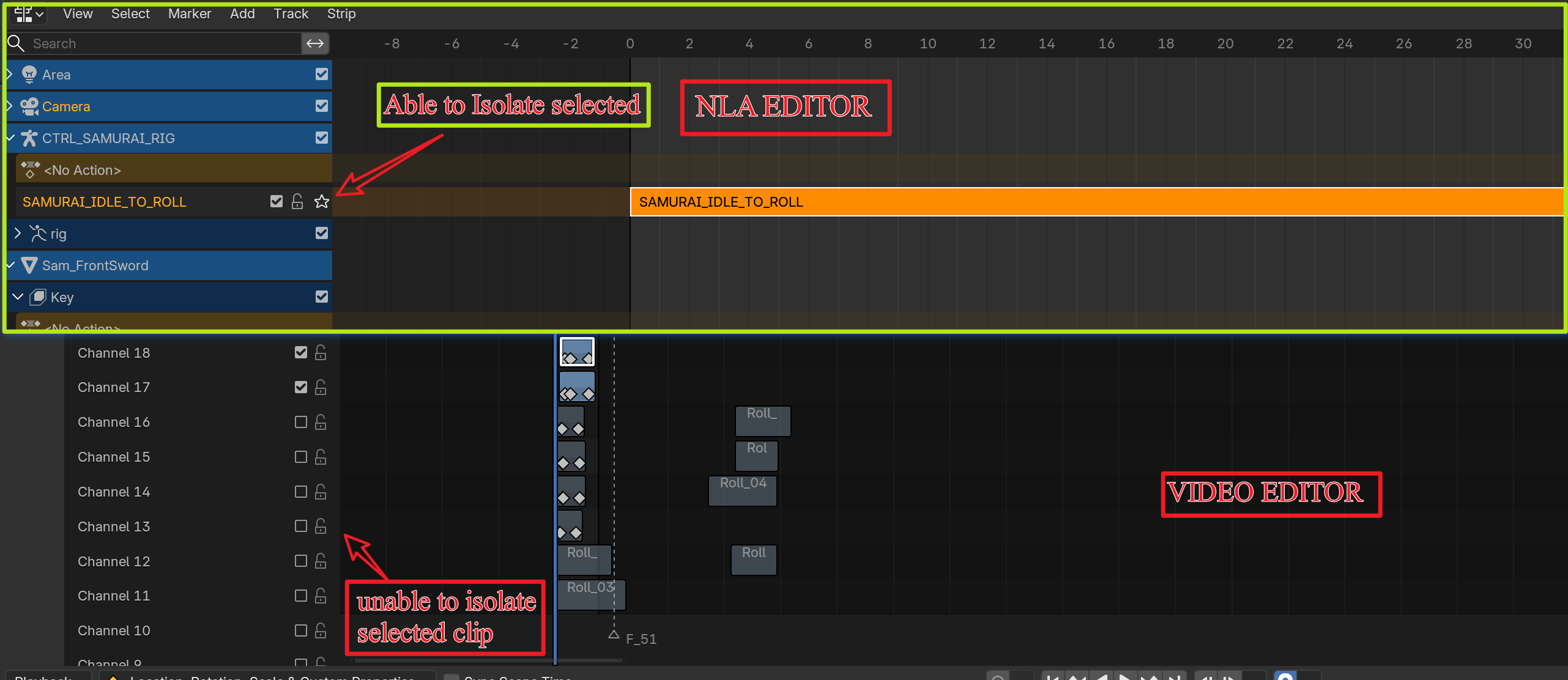Toggle the lock on SAMURAI_IDLE_TO_ROLL track

click(x=297, y=202)
